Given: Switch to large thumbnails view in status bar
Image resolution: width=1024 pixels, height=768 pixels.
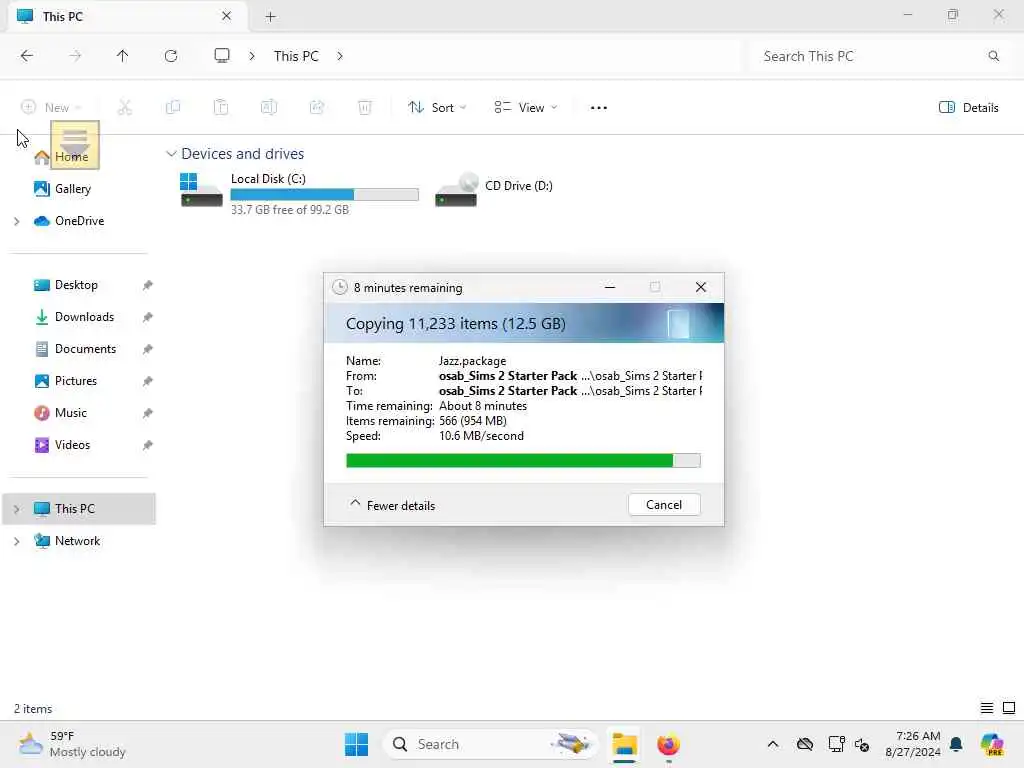Looking at the screenshot, I should pos(1009,708).
